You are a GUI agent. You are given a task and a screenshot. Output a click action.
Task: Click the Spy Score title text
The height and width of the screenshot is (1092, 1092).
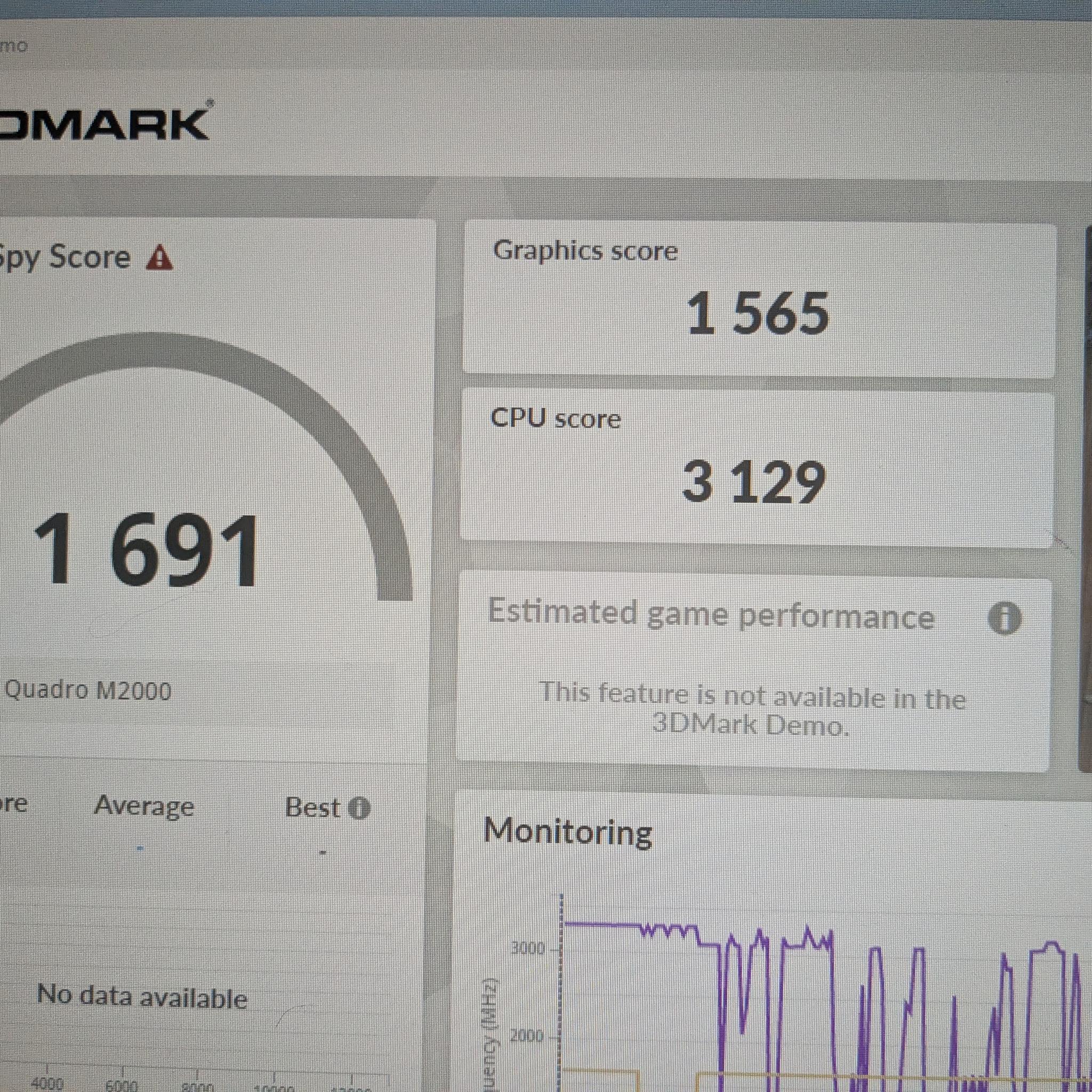click(x=65, y=258)
